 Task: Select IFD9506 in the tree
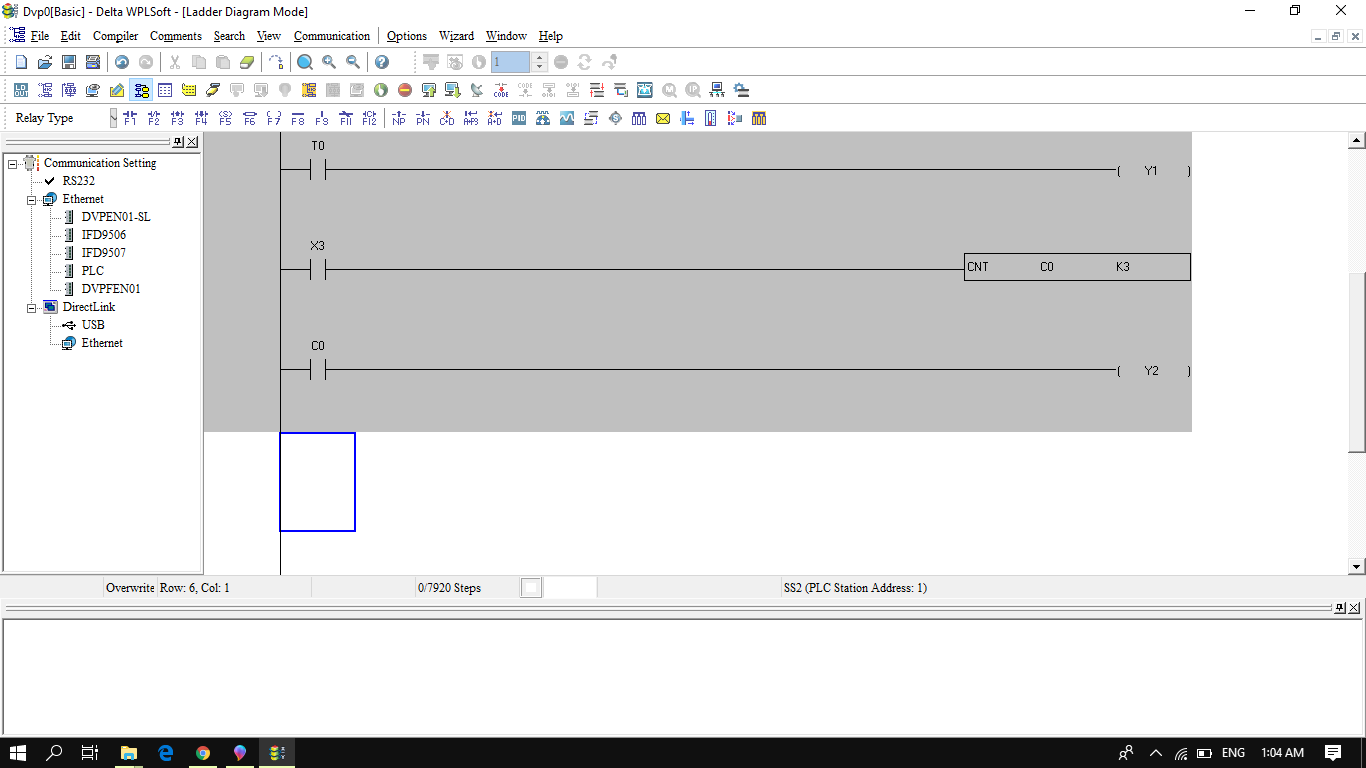(x=104, y=235)
